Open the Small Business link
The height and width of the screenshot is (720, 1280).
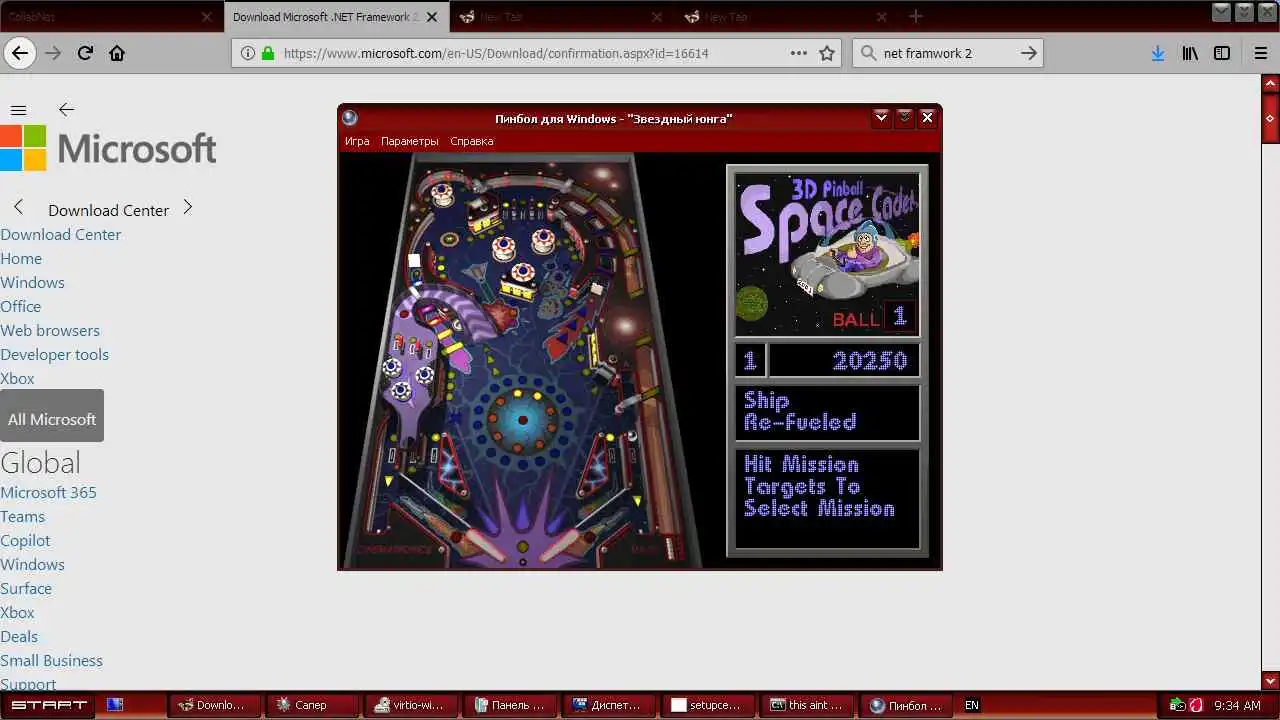pos(52,660)
